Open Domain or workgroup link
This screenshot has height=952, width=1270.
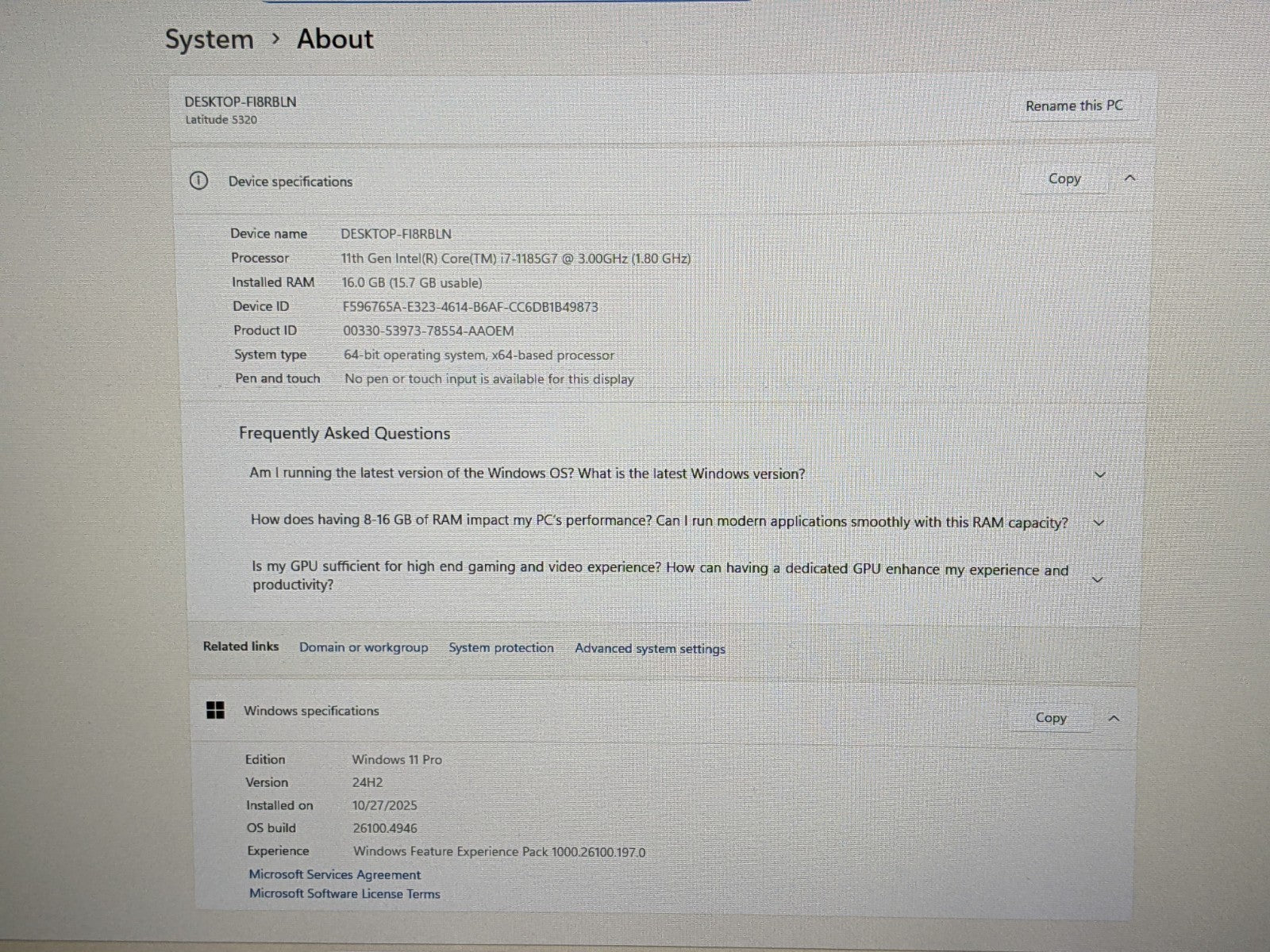[364, 647]
